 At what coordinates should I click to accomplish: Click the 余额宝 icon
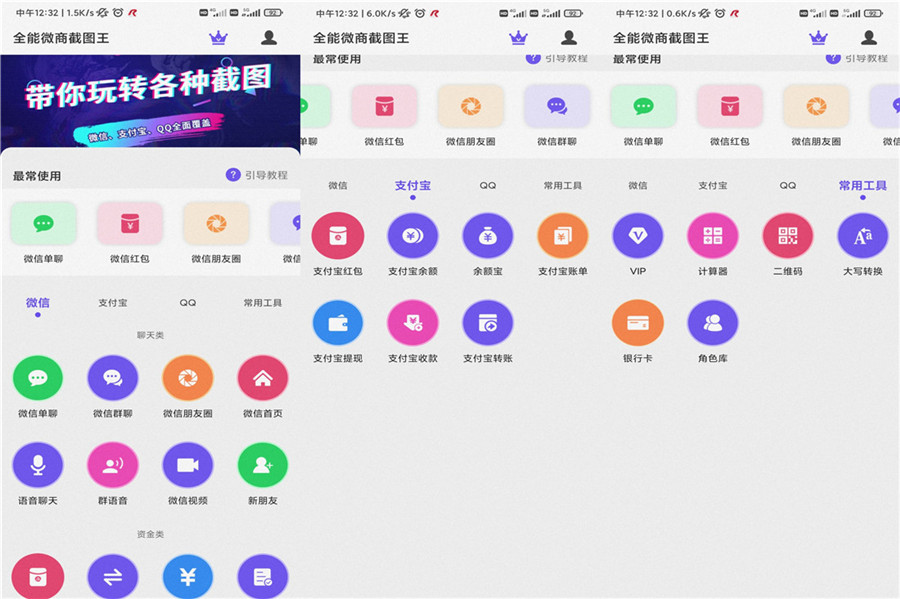pos(487,235)
